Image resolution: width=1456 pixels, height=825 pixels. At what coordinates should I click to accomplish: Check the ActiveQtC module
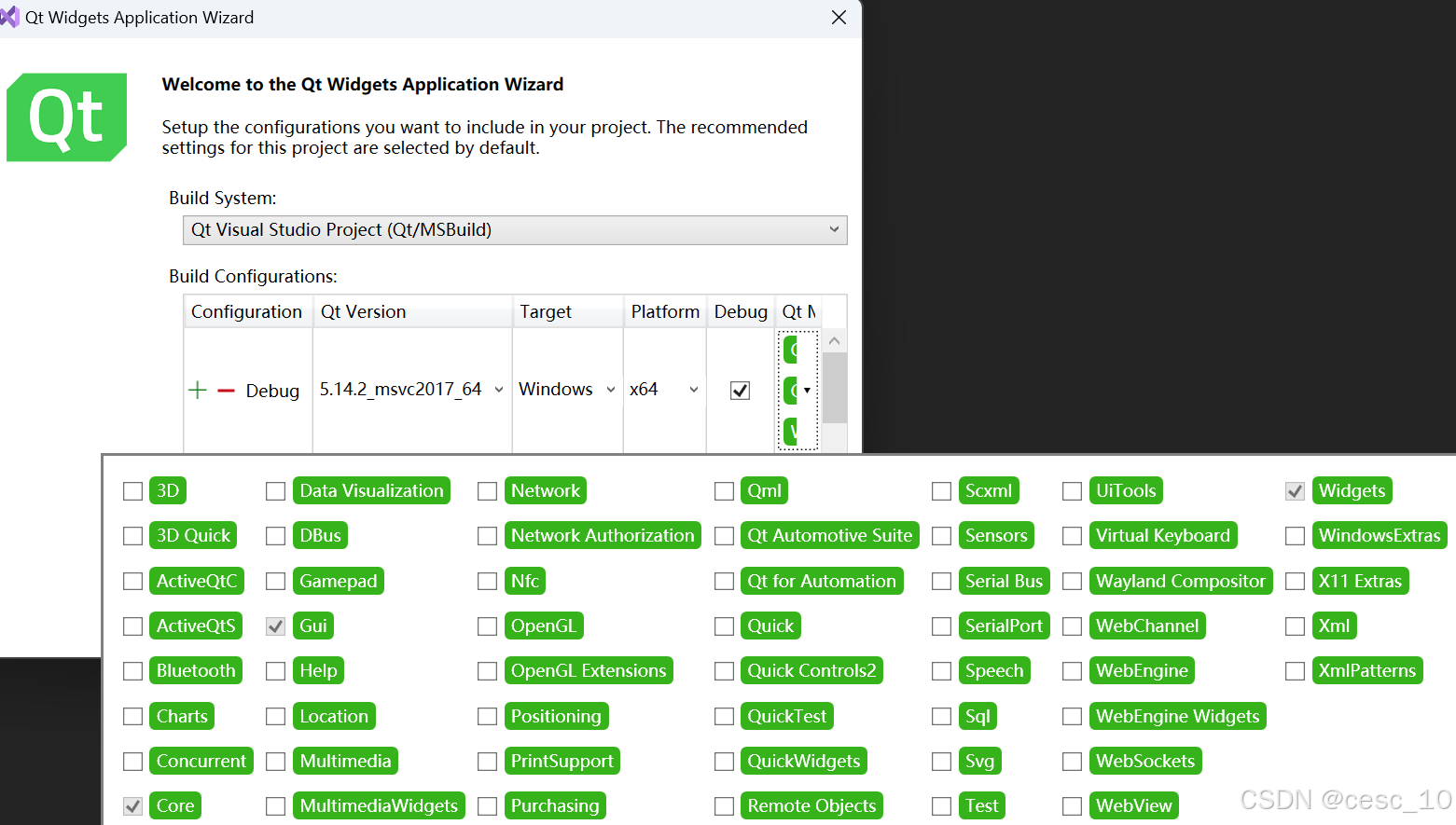[x=133, y=582]
